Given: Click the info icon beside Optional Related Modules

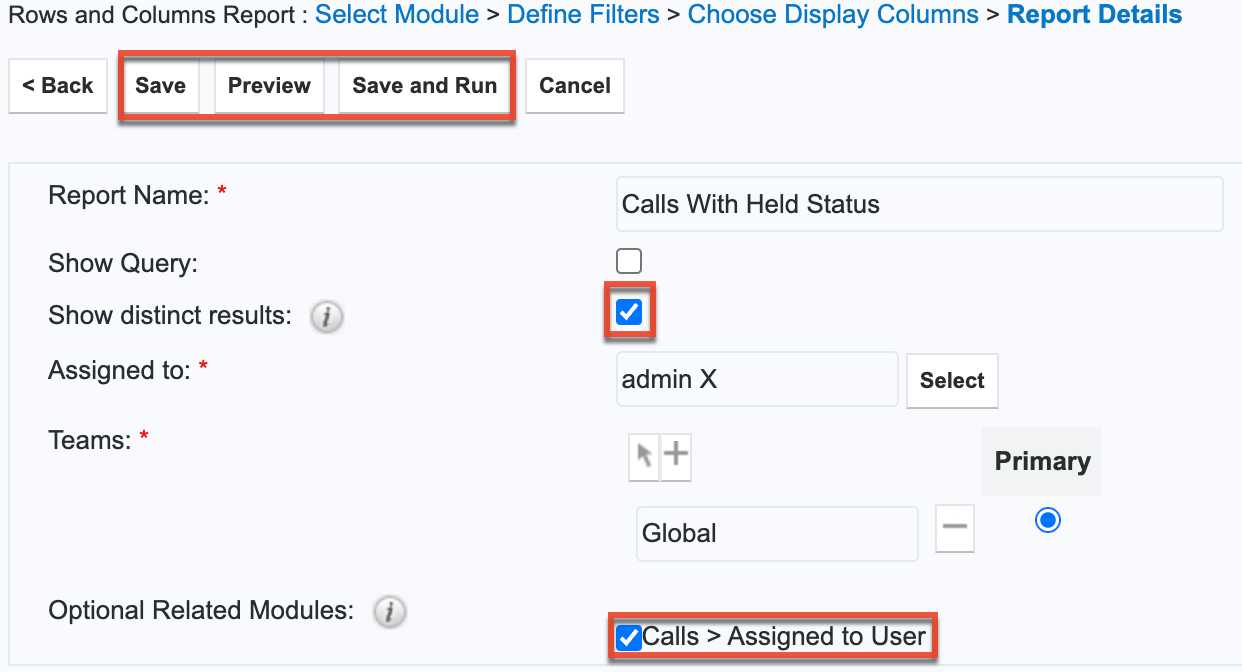Looking at the screenshot, I should point(389,612).
